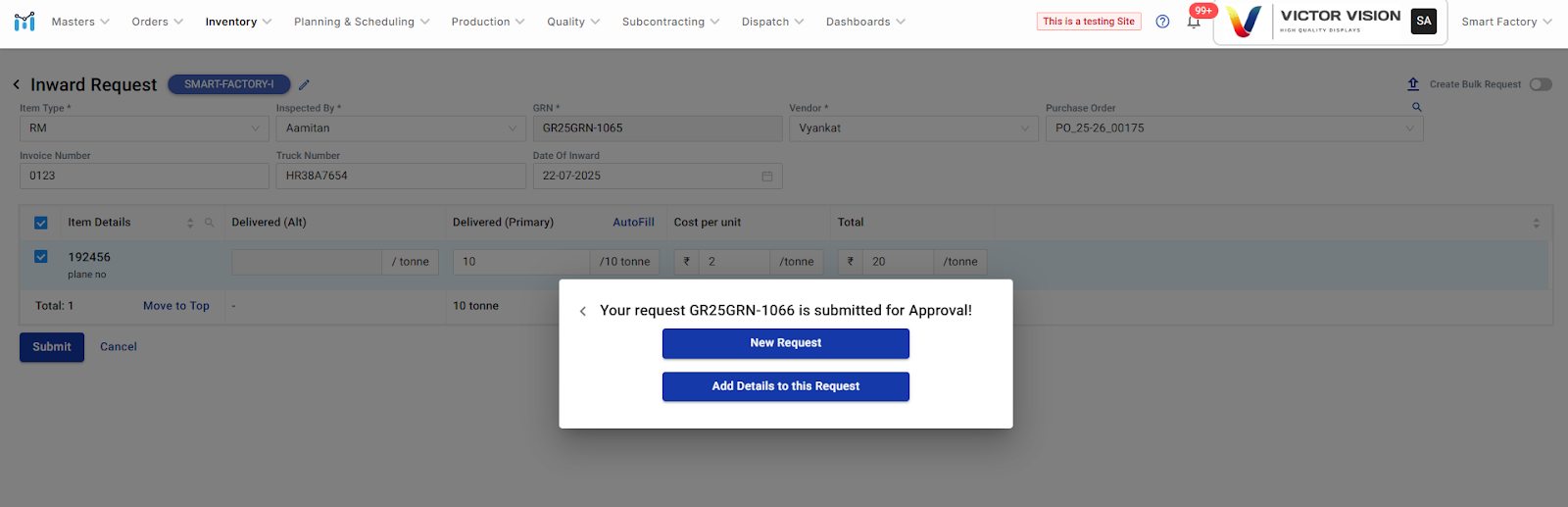1568x507 pixels.
Task: Click the calendar icon in Date Of Inward
Action: 767,177
